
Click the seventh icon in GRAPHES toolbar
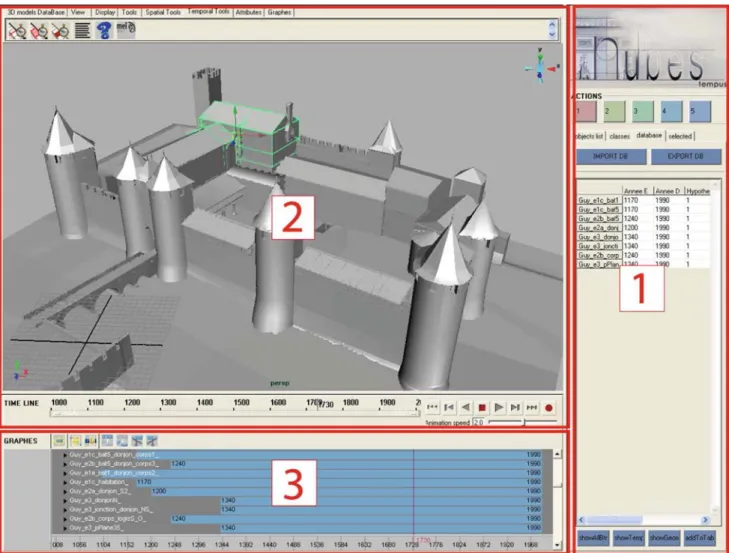pyautogui.click(x=152, y=440)
